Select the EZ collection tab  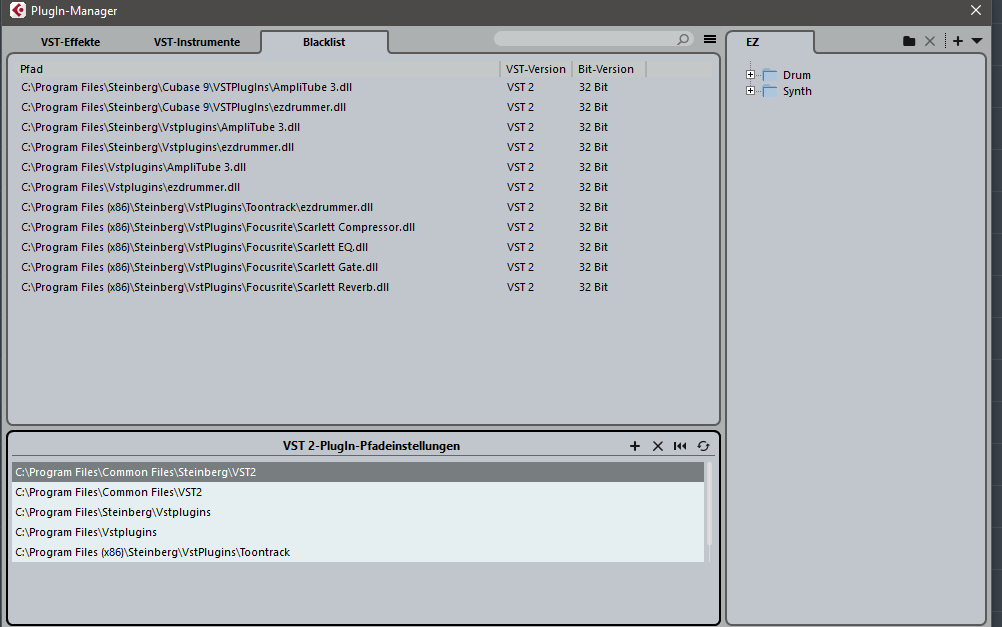(x=770, y=42)
